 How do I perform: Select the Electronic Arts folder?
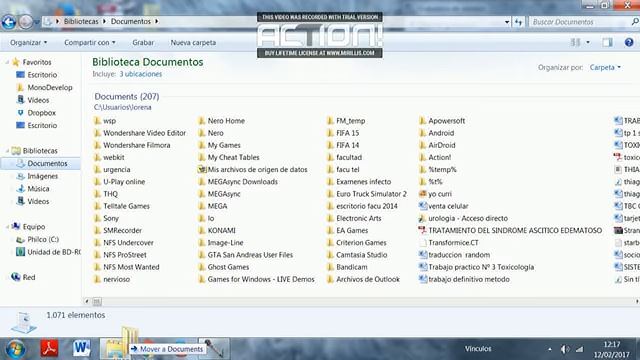[x=354, y=218]
